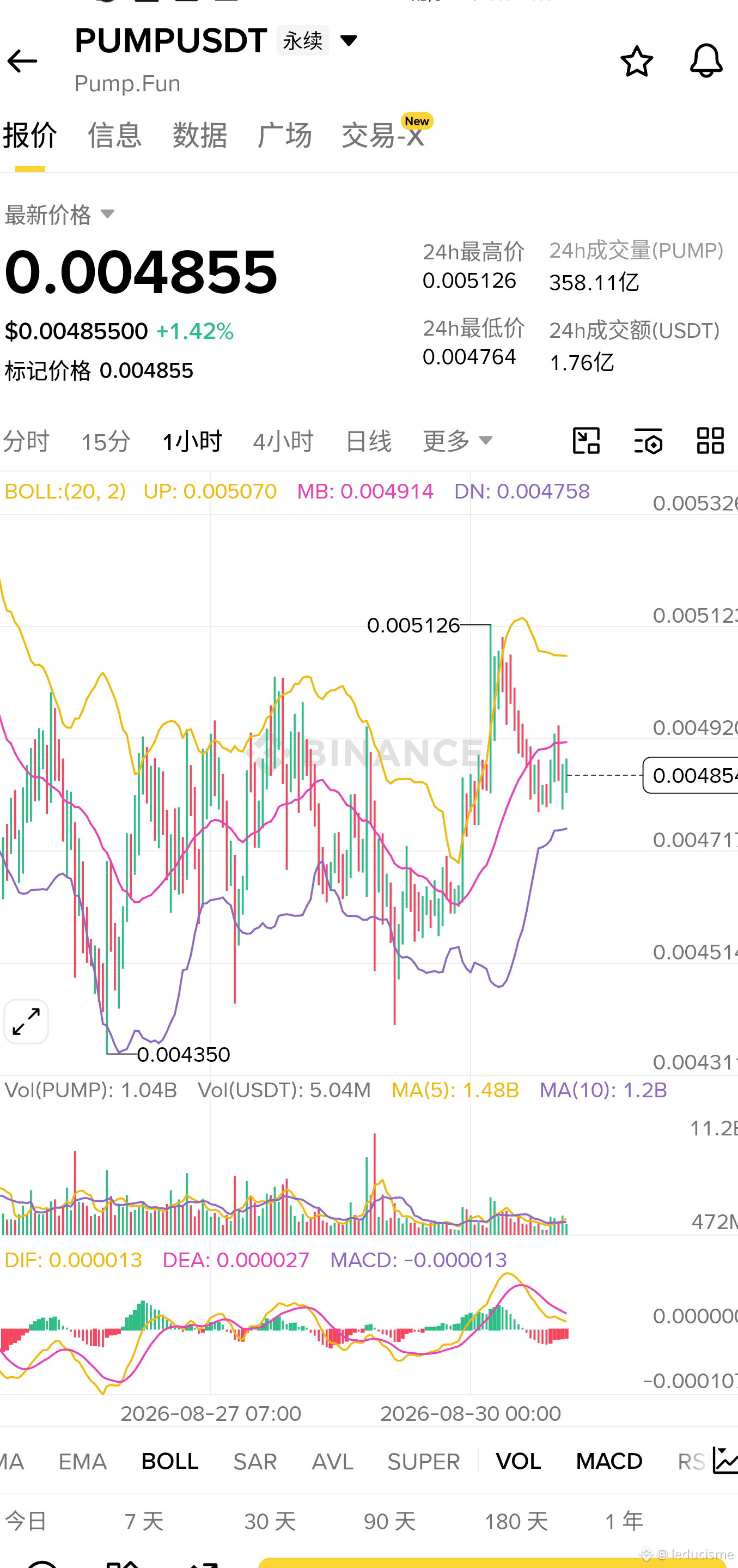The width and height of the screenshot is (738, 1568).
Task: Tap the 24h最高价 0.005126 value
Action: point(469,281)
